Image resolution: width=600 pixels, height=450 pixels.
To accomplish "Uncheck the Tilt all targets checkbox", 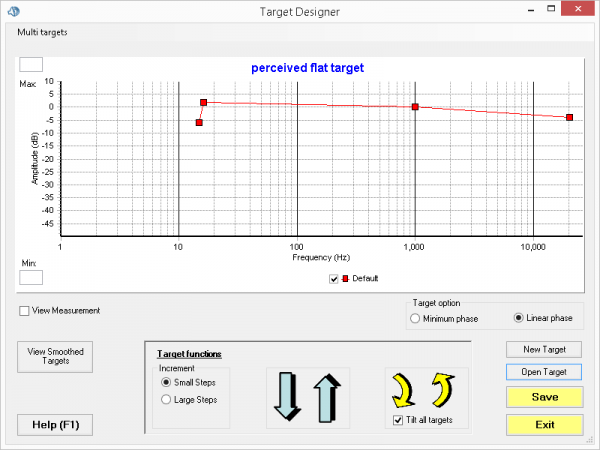I will (x=398, y=420).
